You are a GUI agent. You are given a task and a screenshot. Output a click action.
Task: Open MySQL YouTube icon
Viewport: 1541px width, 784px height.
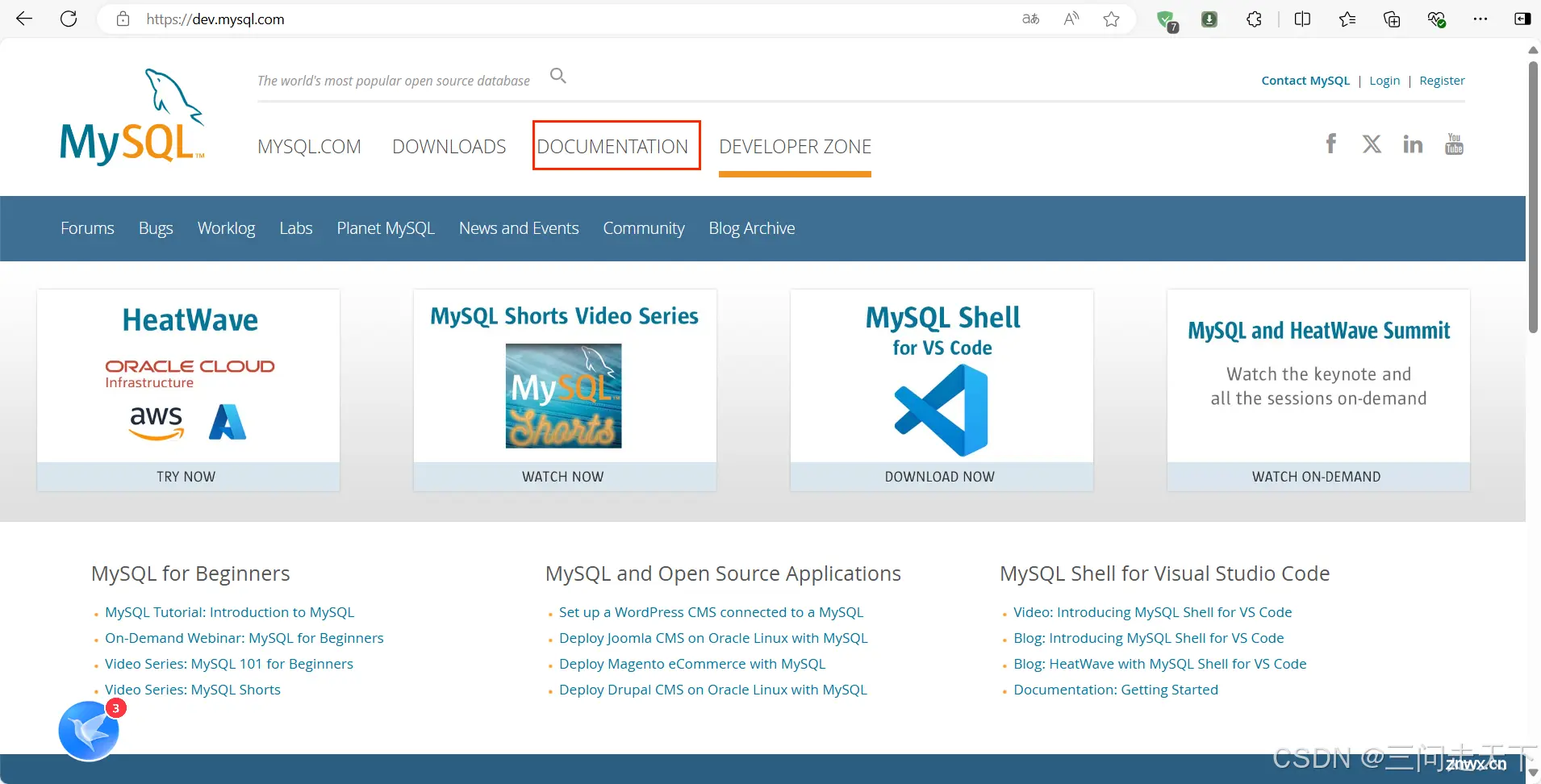(x=1454, y=144)
